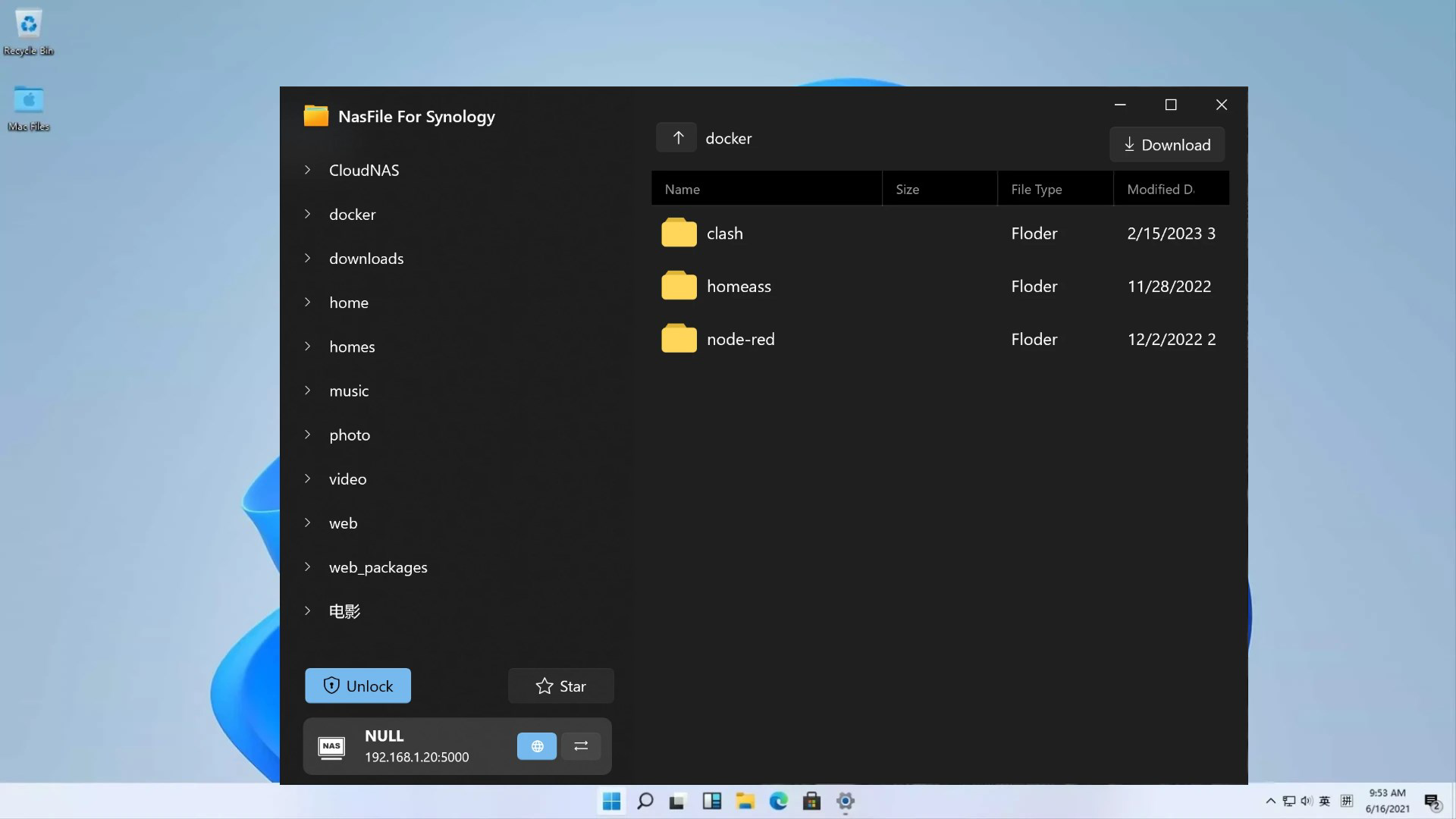Open the globe icon for web access

tap(536, 746)
